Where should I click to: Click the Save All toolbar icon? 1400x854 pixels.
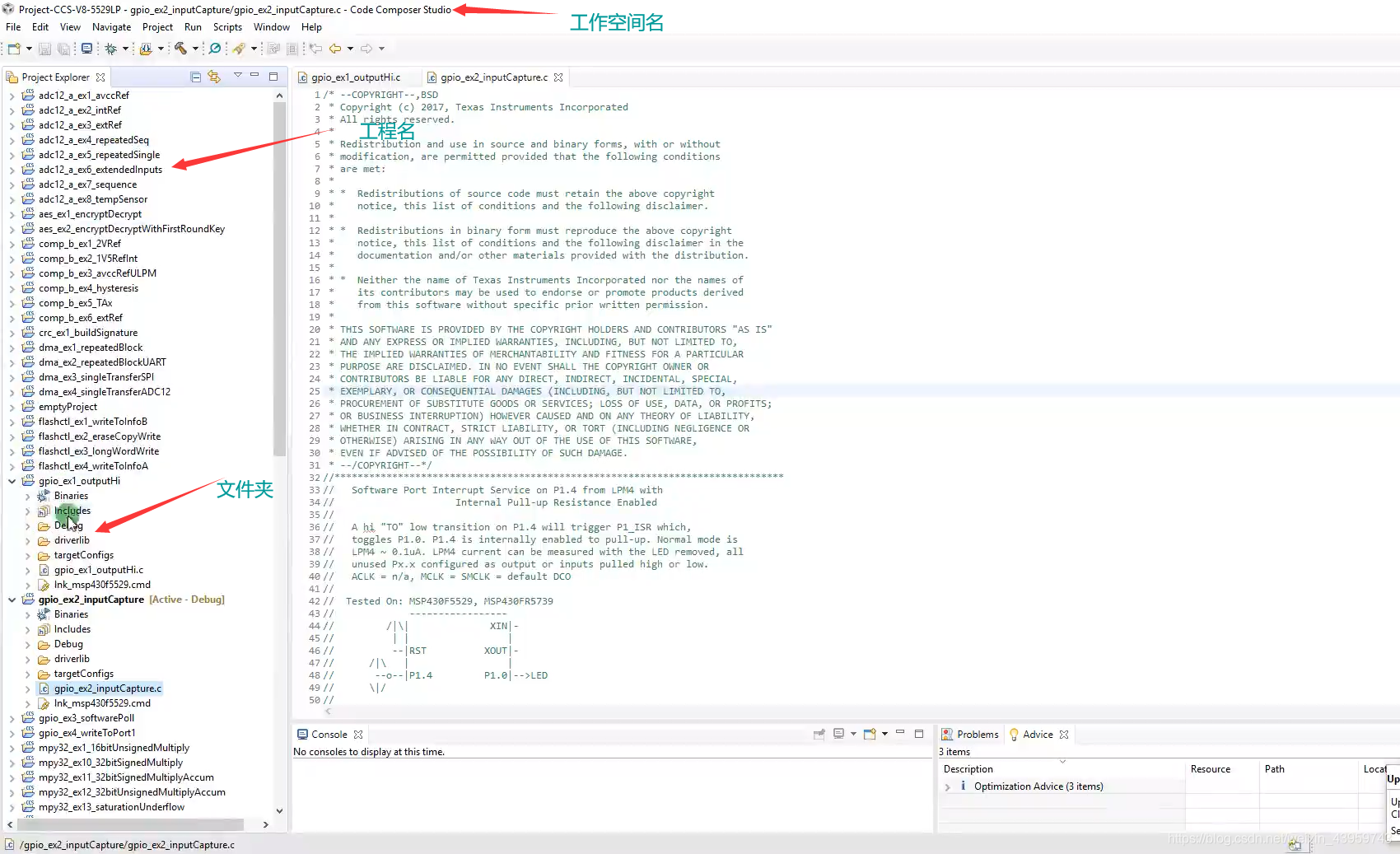(63, 49)
